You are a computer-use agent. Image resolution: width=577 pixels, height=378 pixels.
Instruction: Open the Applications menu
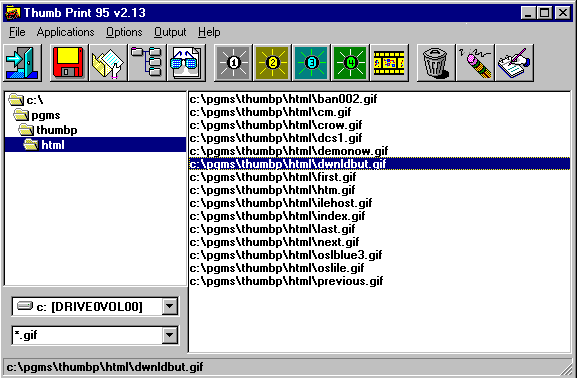(66, 32)
